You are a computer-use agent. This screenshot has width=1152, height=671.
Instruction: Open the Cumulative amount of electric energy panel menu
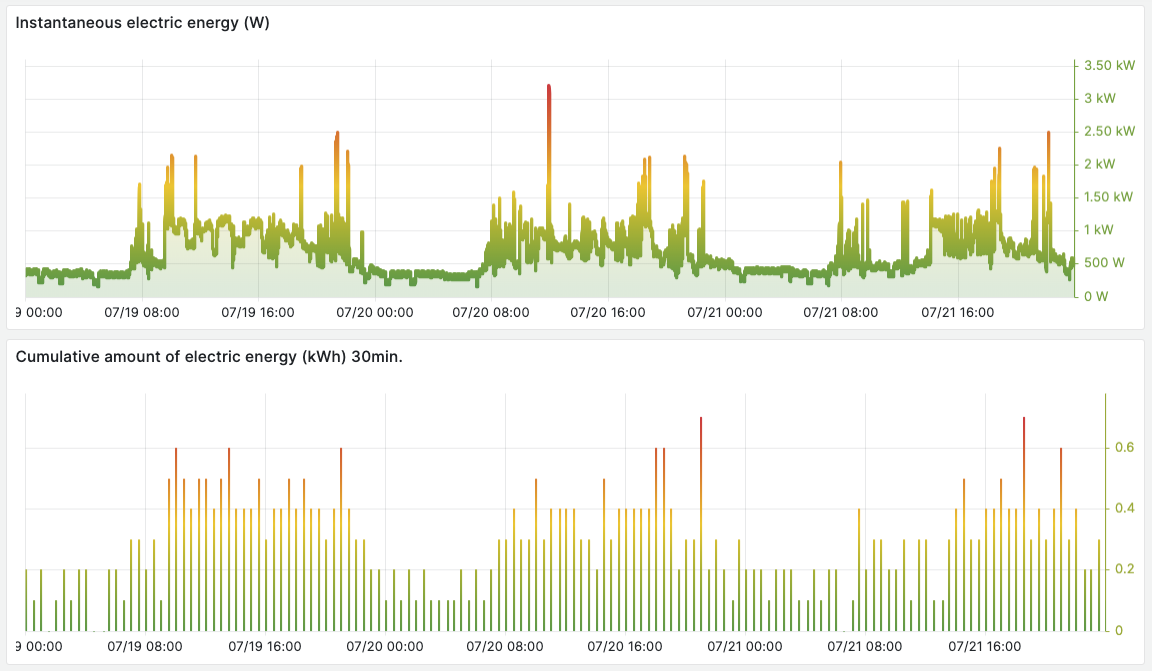tap(208, 357)
